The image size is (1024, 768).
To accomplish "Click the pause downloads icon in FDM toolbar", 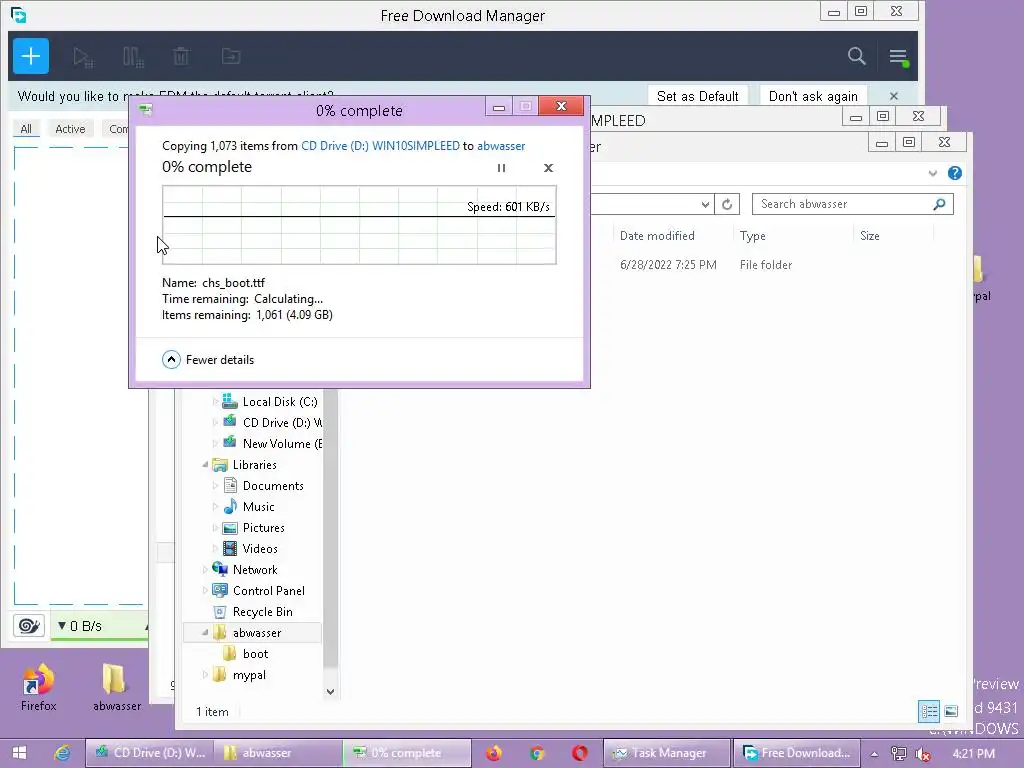I will click(x=133, y=57).
